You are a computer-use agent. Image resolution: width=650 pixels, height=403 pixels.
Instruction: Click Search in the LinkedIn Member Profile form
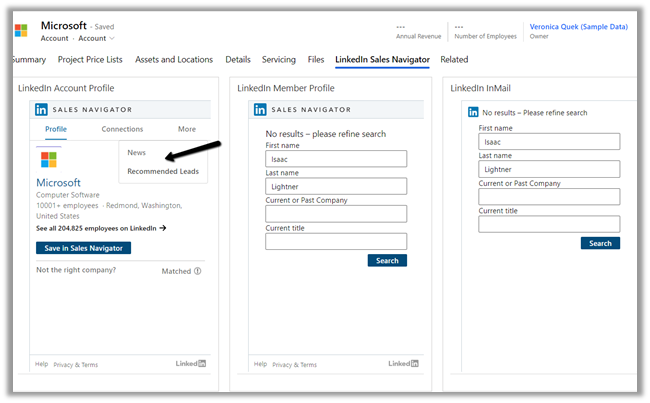[388, 260]
